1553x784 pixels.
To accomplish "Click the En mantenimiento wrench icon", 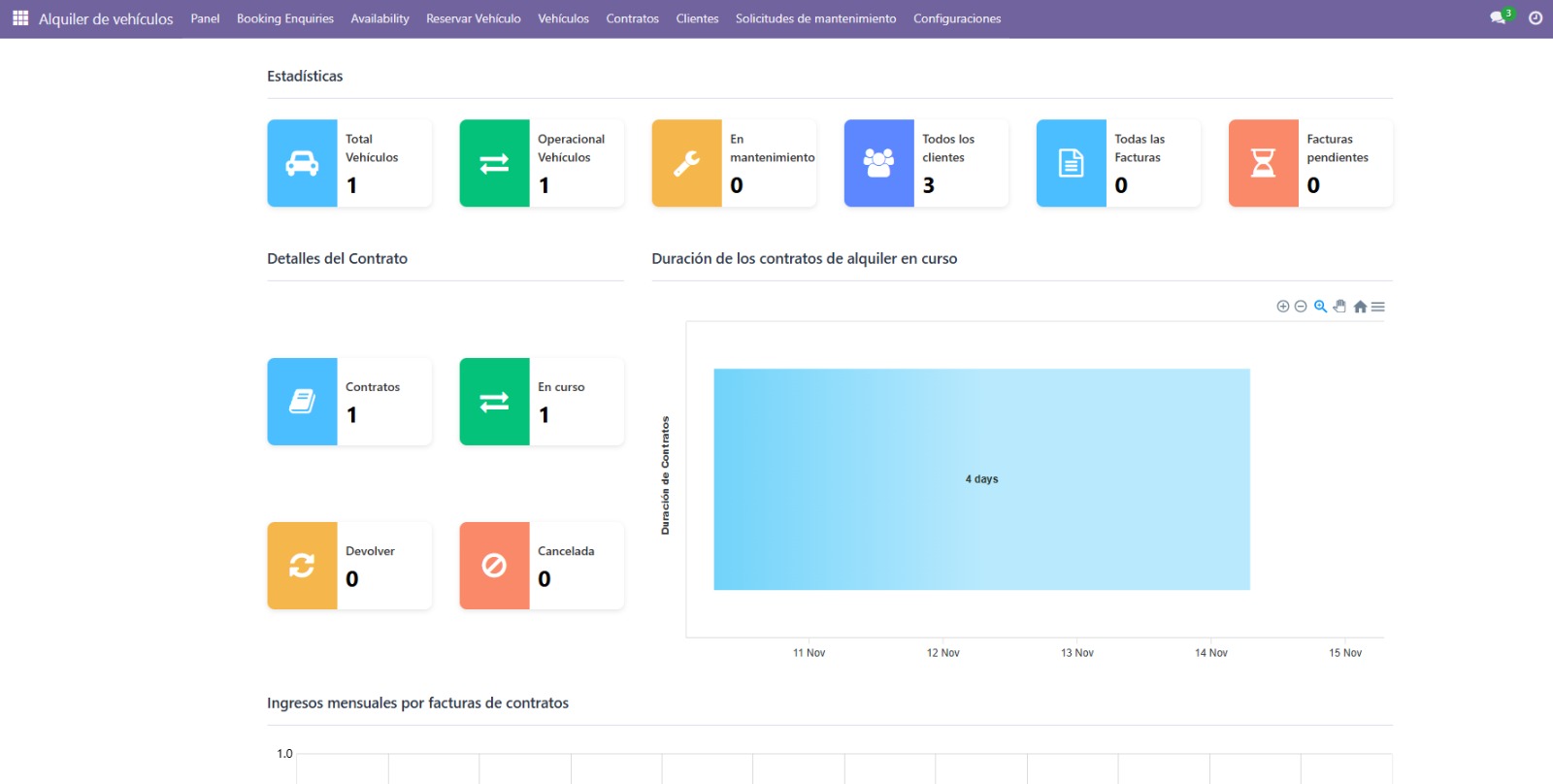I will (x=686, y=163).
